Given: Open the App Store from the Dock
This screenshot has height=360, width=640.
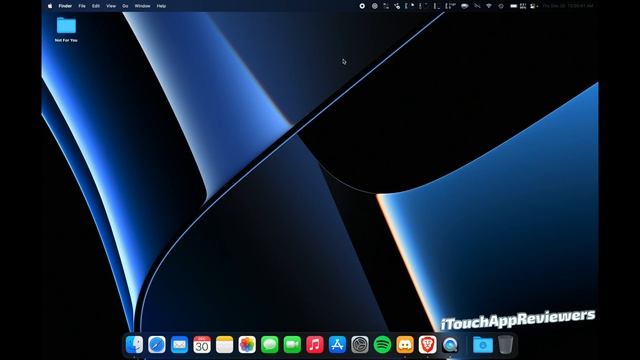Looking at the screenshot, I should [337, 345].
